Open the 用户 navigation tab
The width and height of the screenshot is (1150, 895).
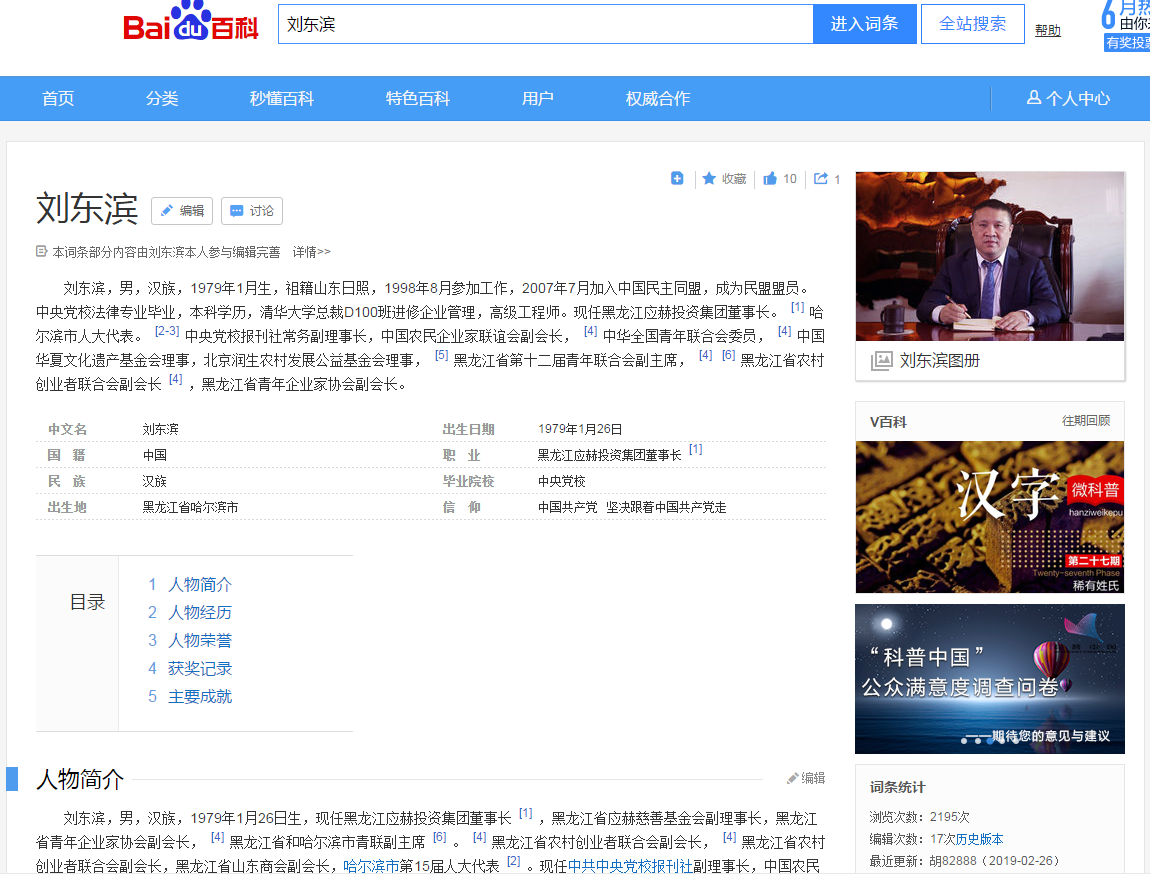(x=538, y=98)
